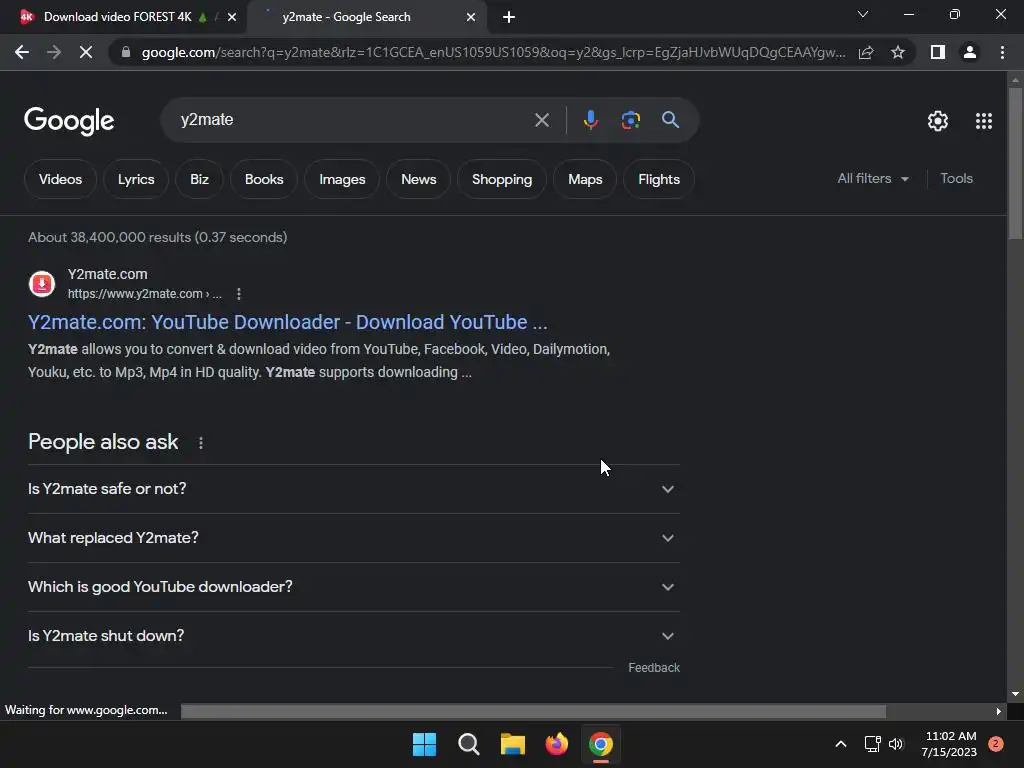Click Chrome icon in taskbar

coord(601,744)
